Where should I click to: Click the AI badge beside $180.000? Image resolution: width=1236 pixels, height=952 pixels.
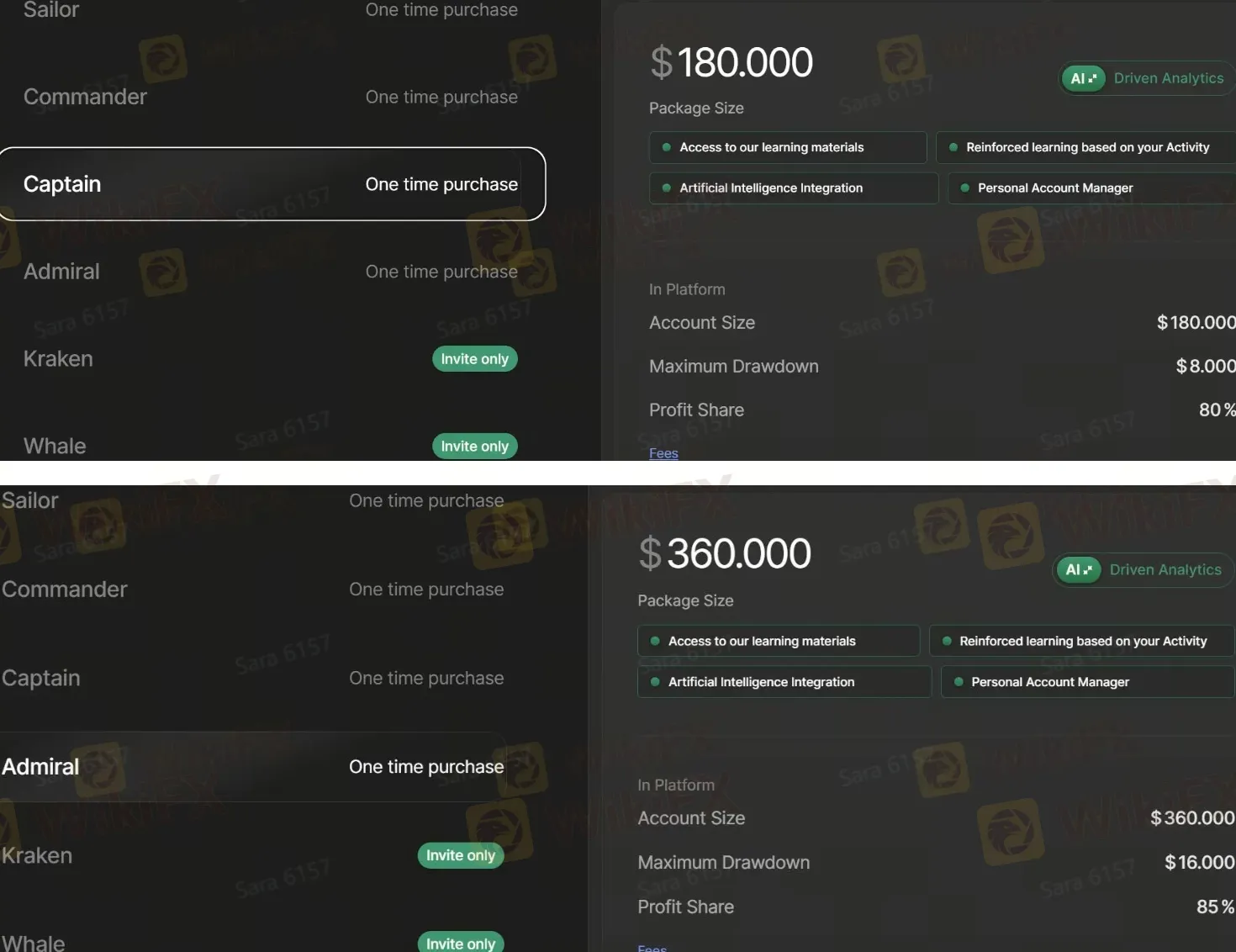click(1083, 78)
